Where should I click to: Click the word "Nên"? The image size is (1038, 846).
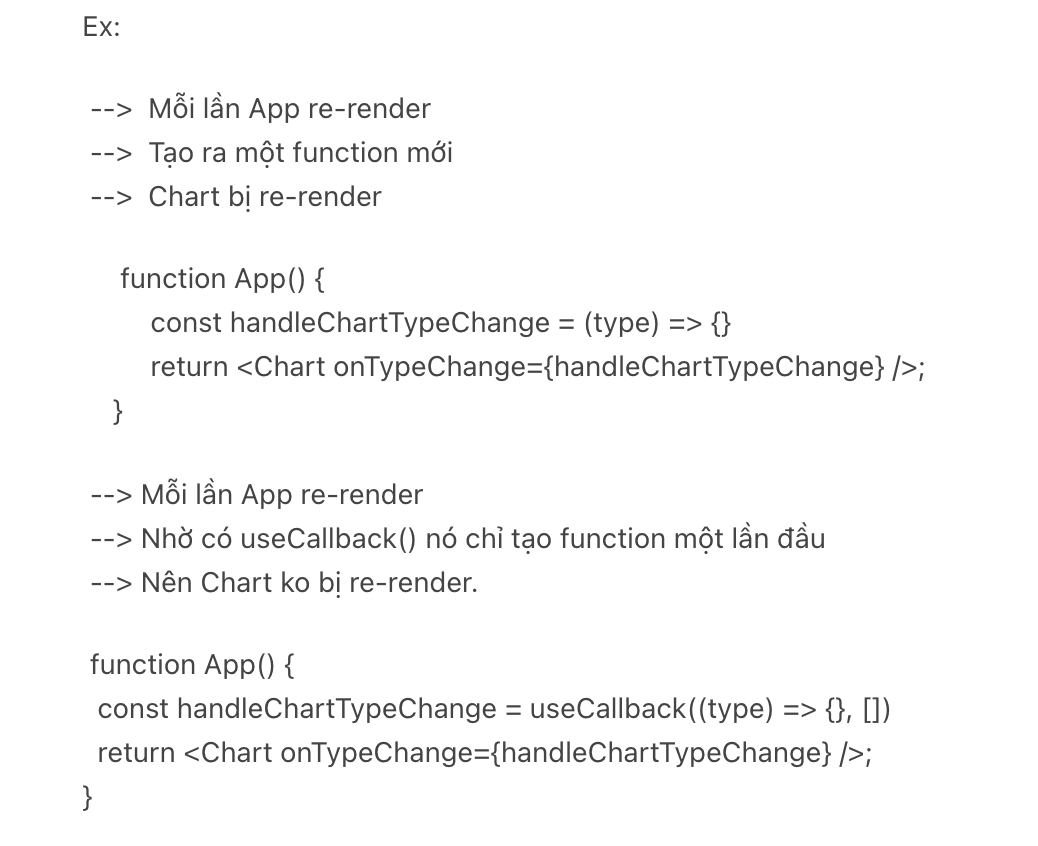(x=166, y=583)
